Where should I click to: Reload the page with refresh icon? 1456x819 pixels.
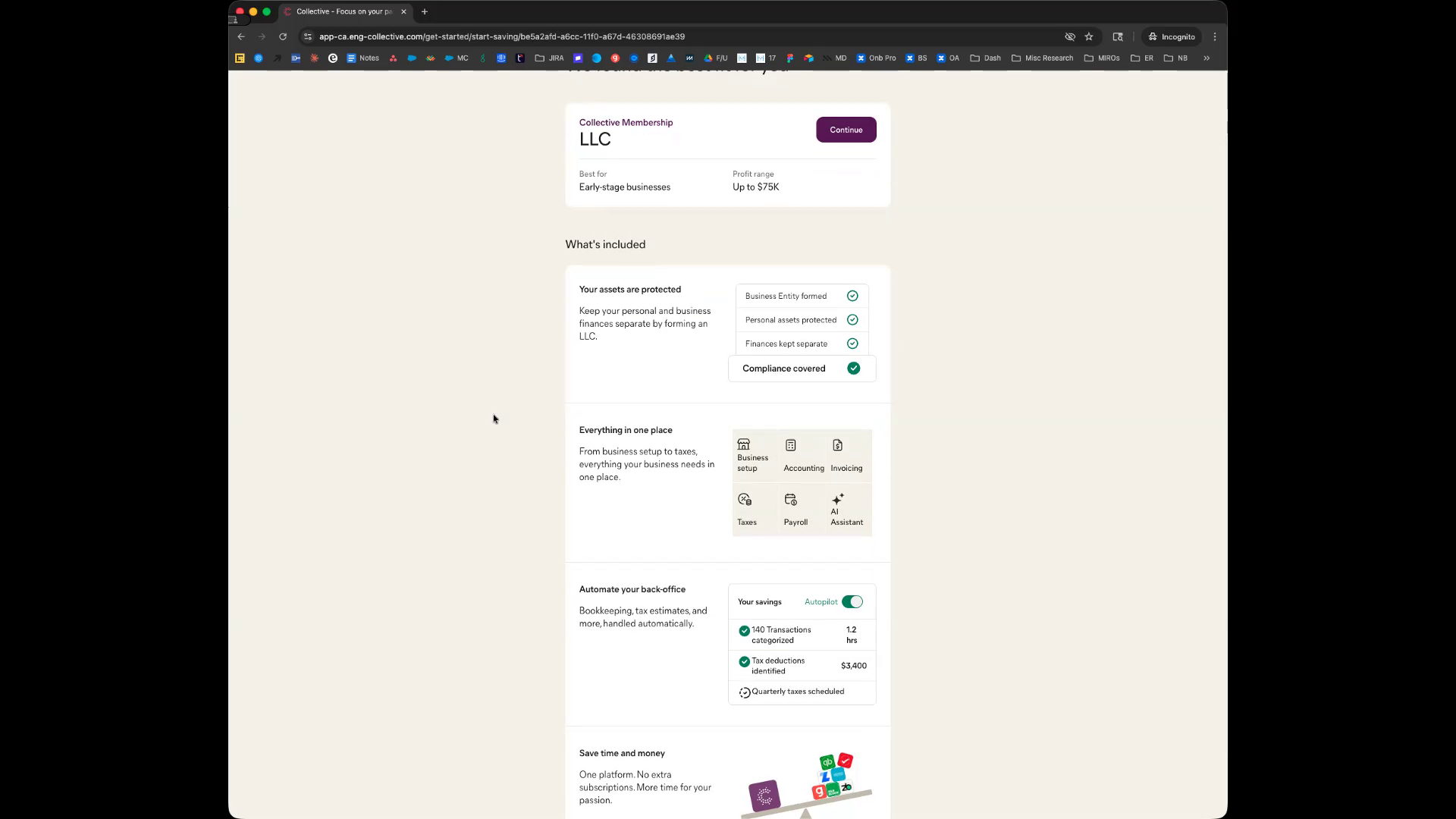pyautogui.click(x=283, y=36)
